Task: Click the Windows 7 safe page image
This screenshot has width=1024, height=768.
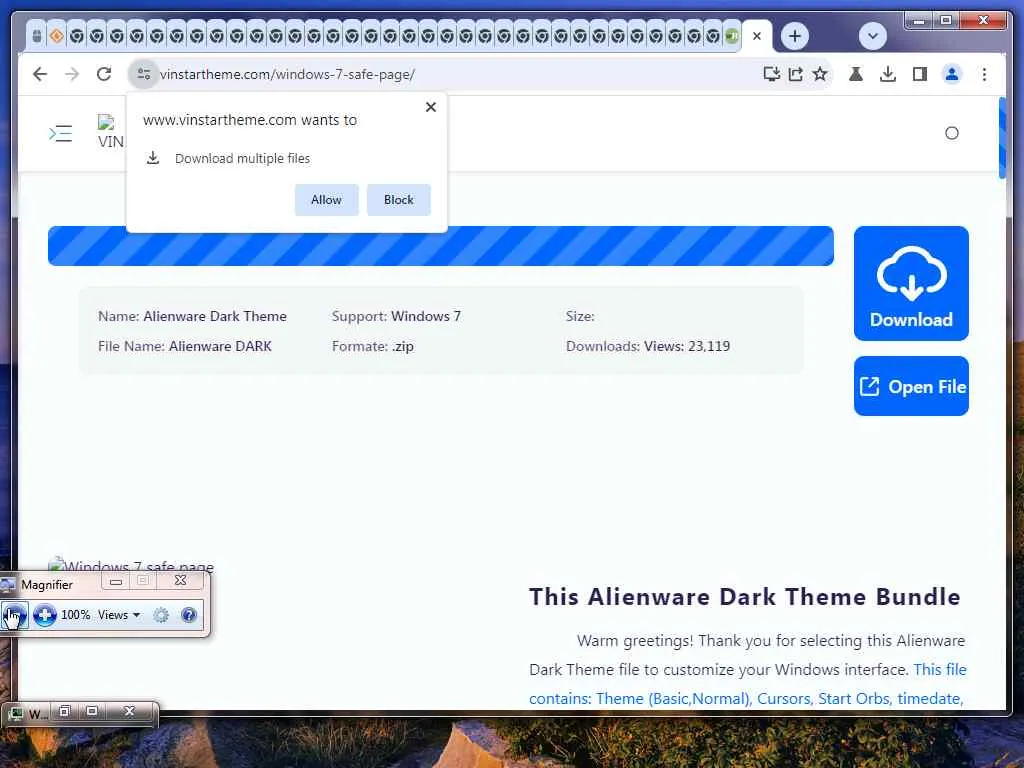Action: (131, 565)
